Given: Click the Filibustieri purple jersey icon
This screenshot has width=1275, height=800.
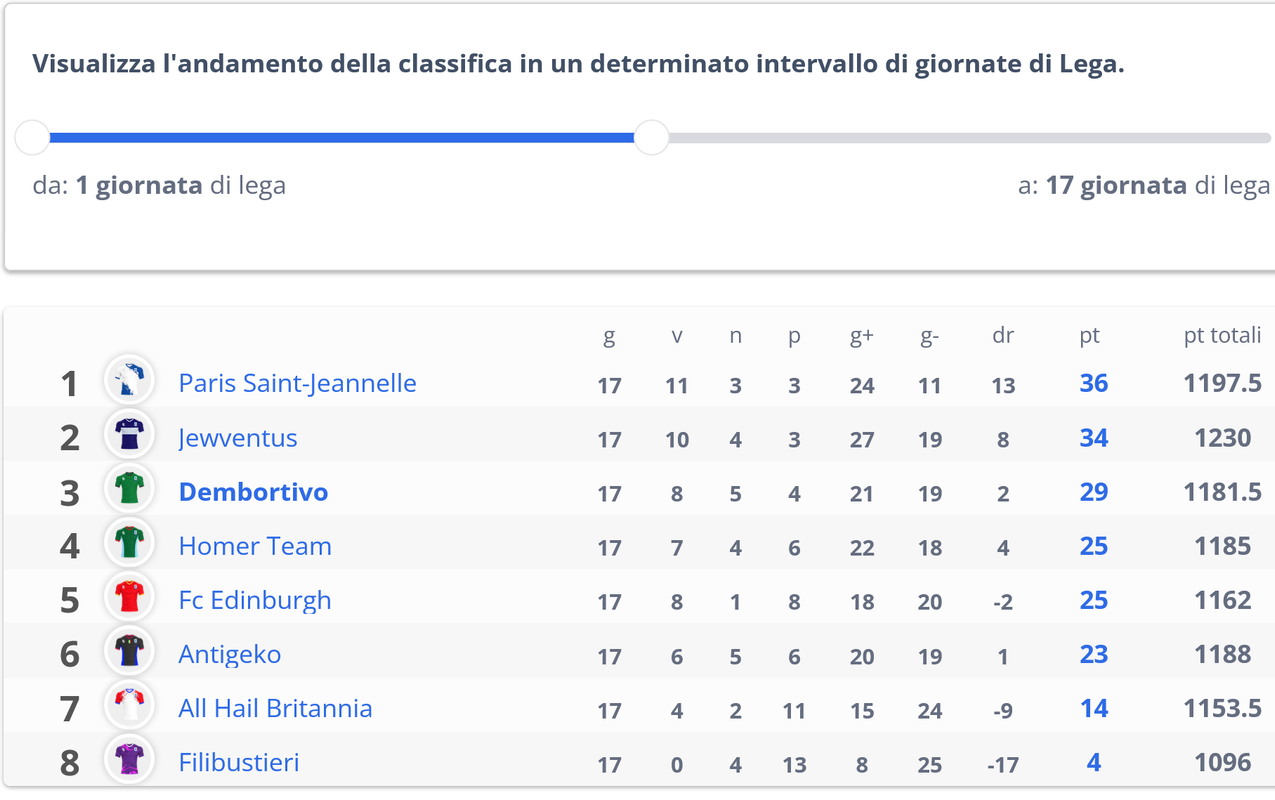Looking at the screenshot, I should [x=129, y=760].
